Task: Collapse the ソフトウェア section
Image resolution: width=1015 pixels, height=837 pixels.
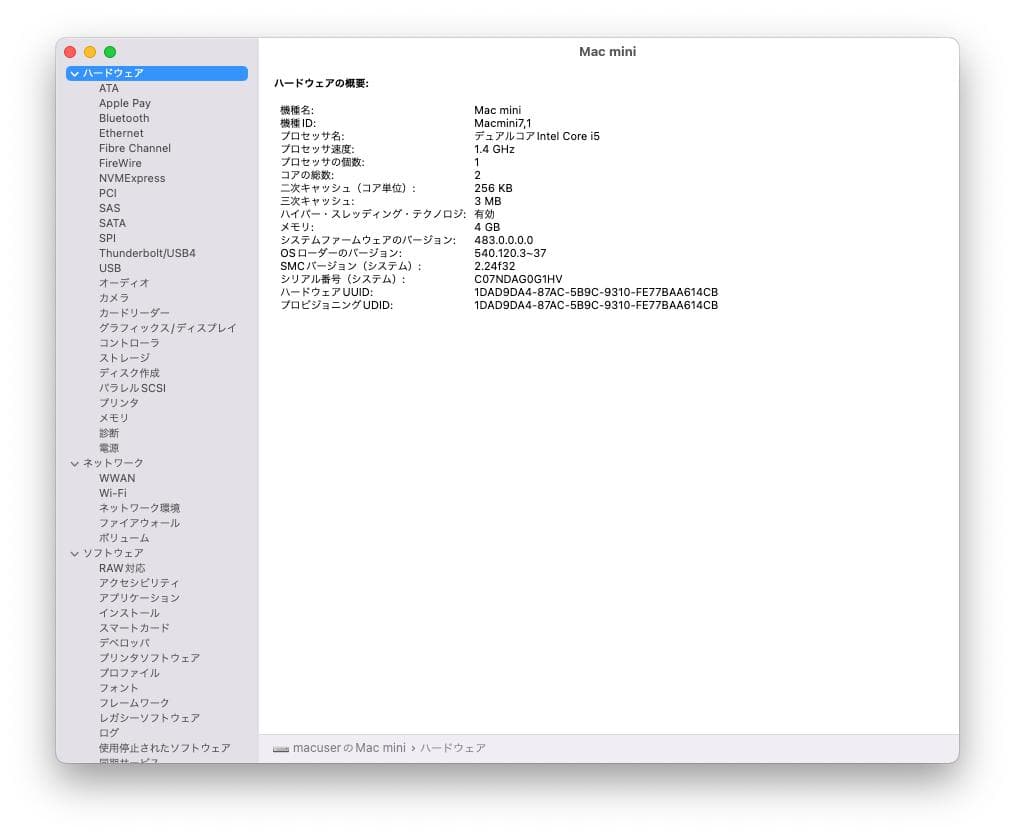Action: pos(74,552)
